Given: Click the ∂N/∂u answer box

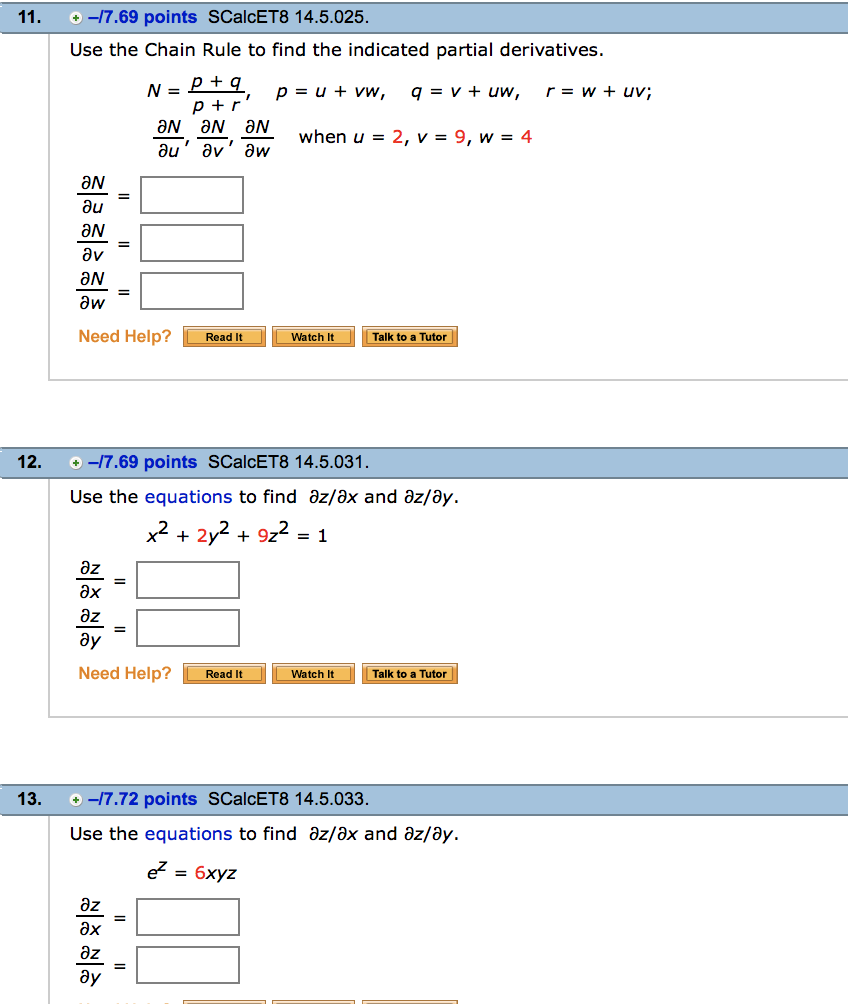Looking at the screenshot, I should tap(191, 194).
